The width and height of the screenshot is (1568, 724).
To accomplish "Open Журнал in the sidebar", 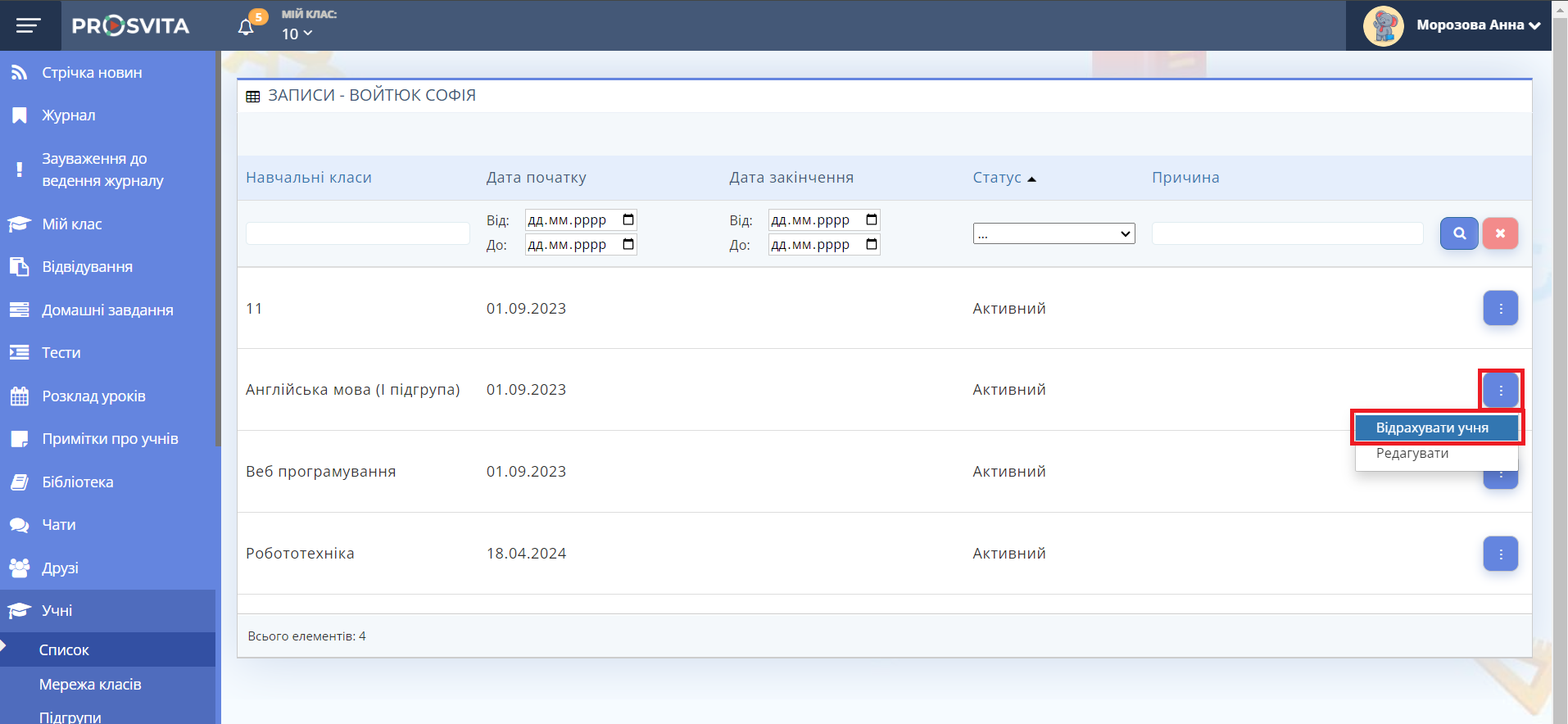I will [69, 115].
